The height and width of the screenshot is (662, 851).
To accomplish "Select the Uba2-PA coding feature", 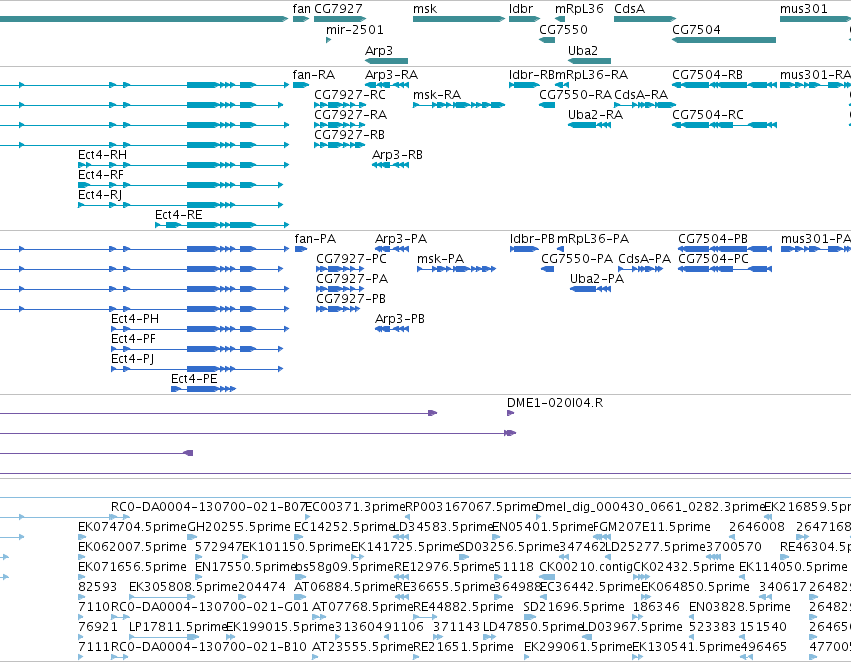I will (590, 289).
